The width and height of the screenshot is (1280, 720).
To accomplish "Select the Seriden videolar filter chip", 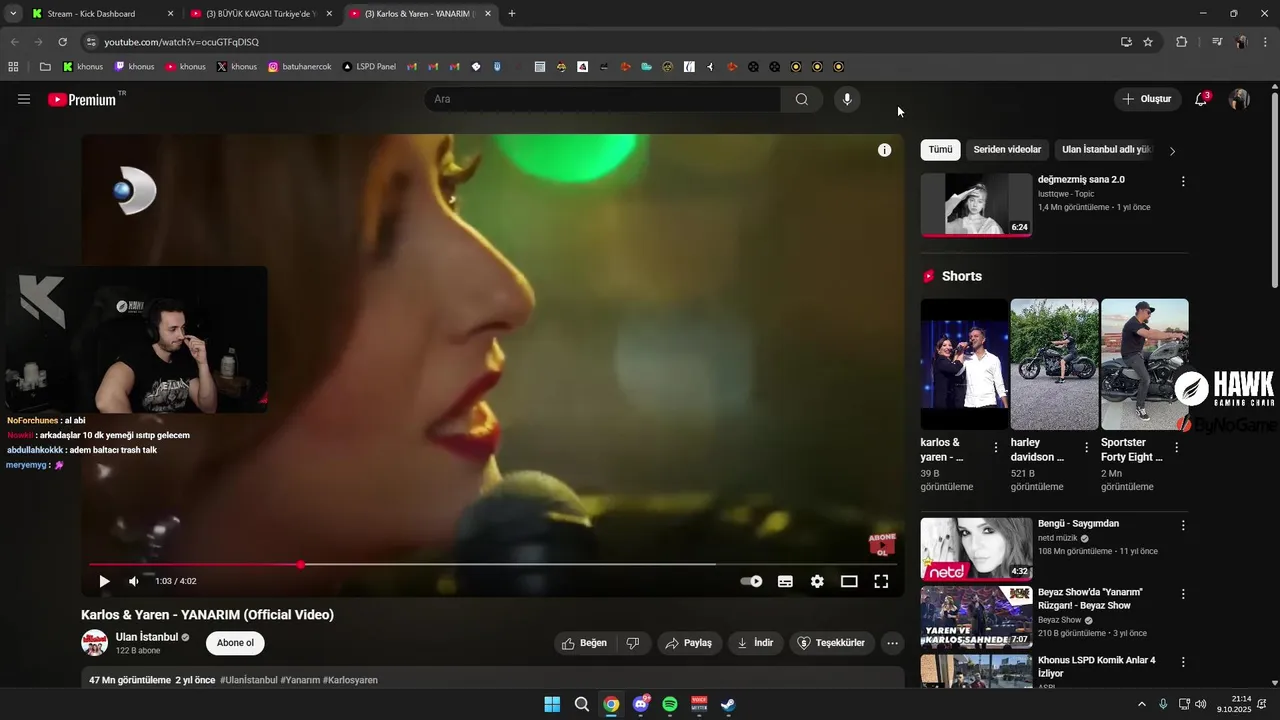I will pyautogui.click(x=1007, y=150).
